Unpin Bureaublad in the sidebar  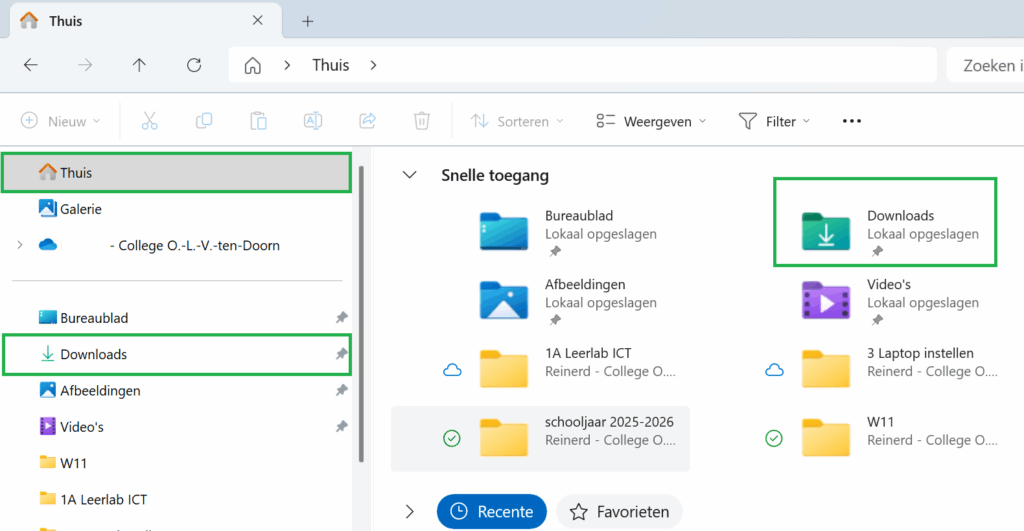click(341, 318)
